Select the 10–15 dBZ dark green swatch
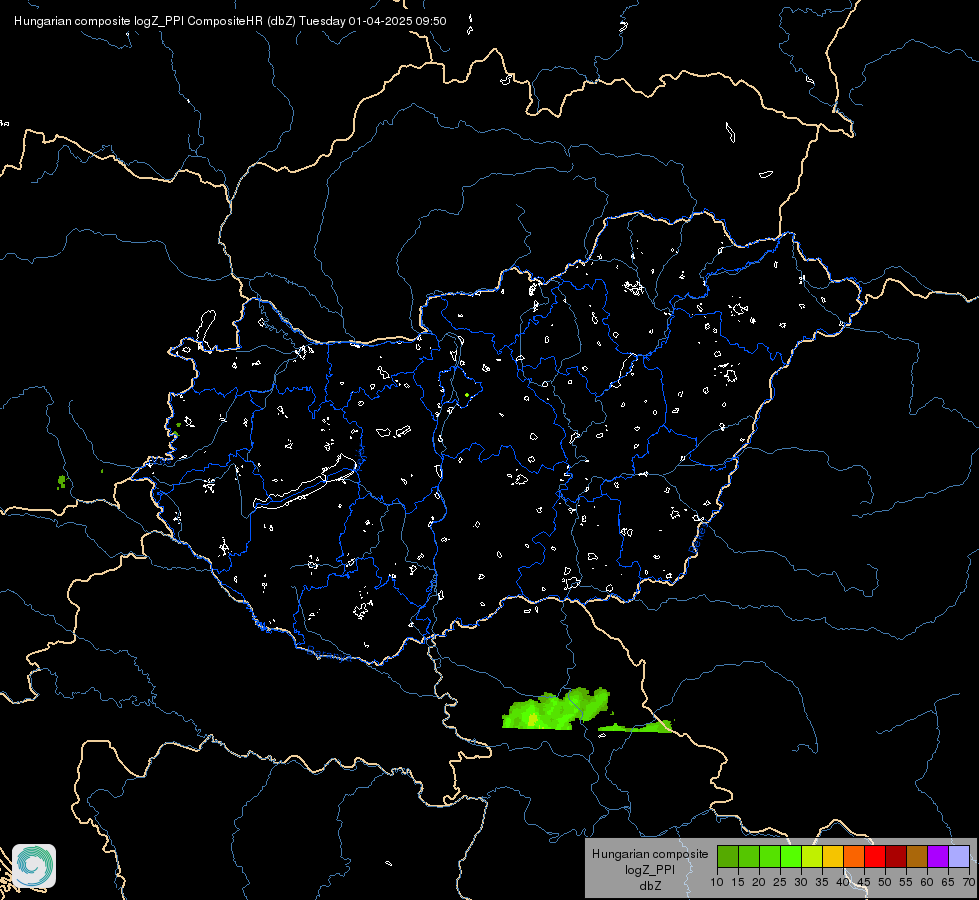This screenshot has width=979, height=900. click(728, 856)
